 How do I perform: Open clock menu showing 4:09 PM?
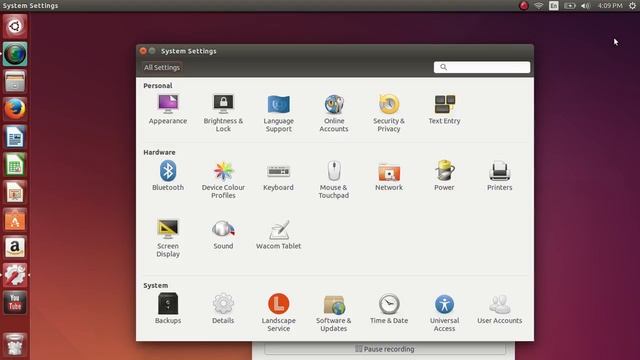pos(610,6)
